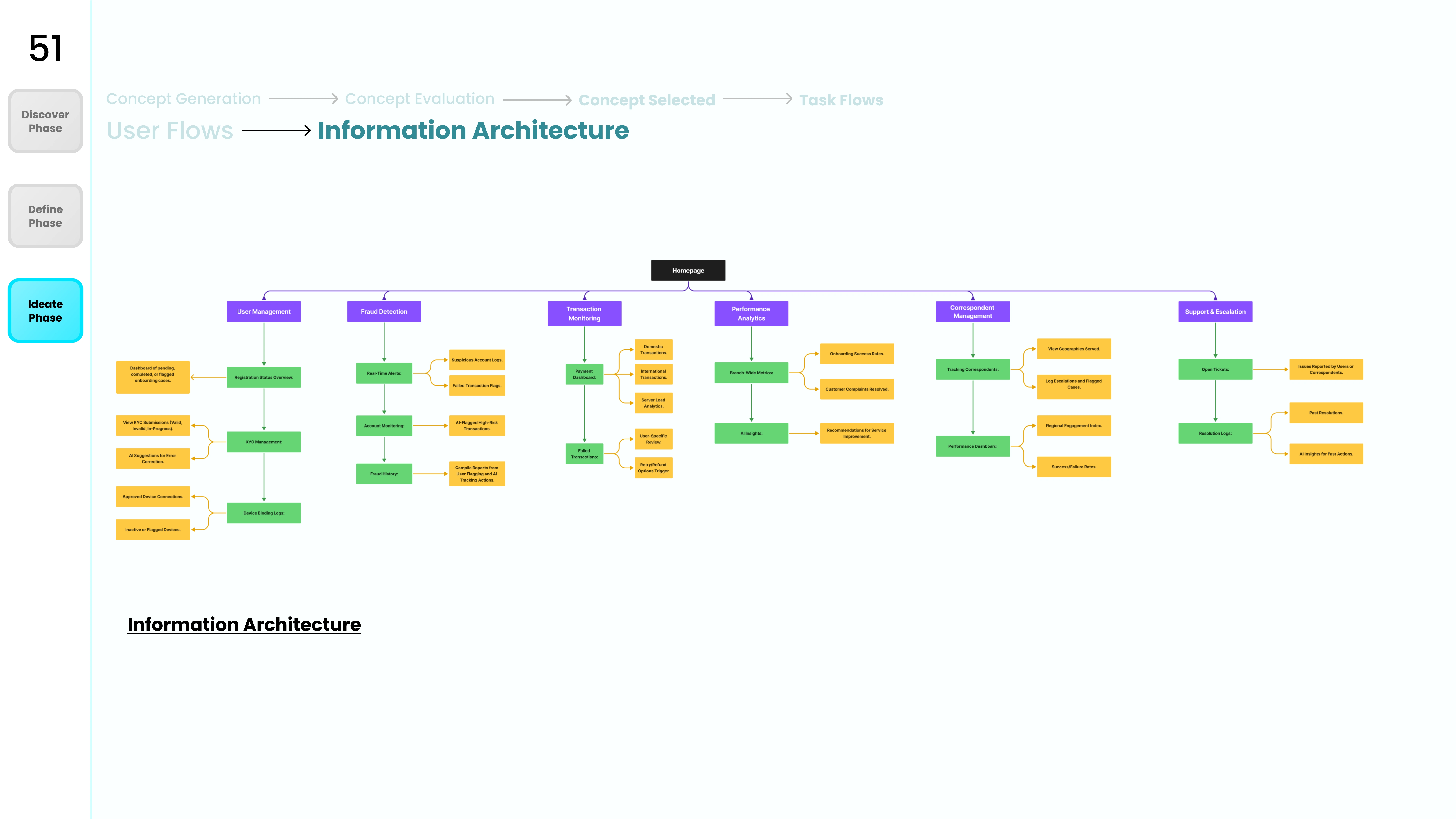Click the Device Binding Logs box
The width and height of the screenshot is (1456, 819).
coord(264,513)
